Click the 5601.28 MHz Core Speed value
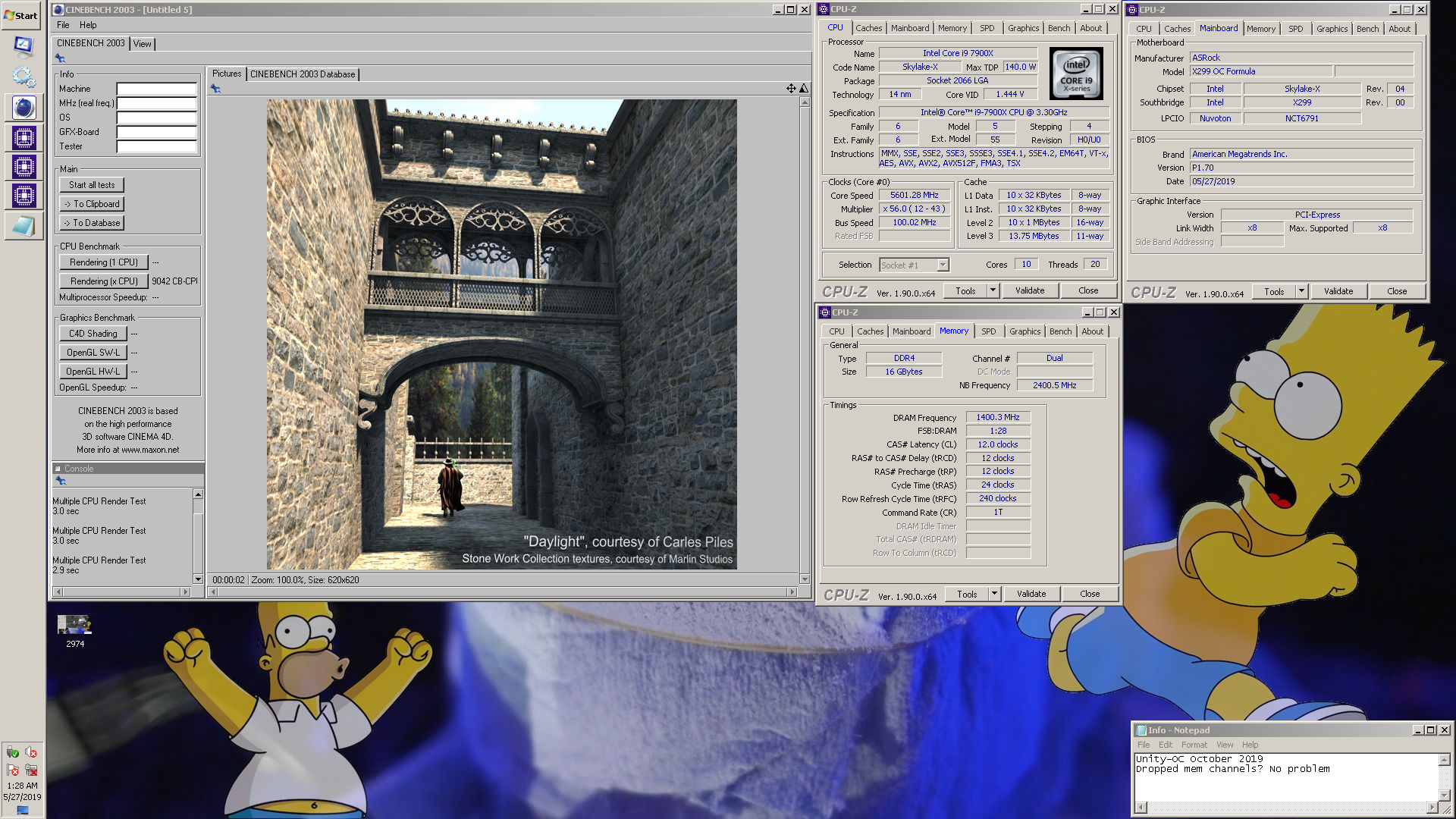The image size is (1456, 819). click(x=914, y=195)
